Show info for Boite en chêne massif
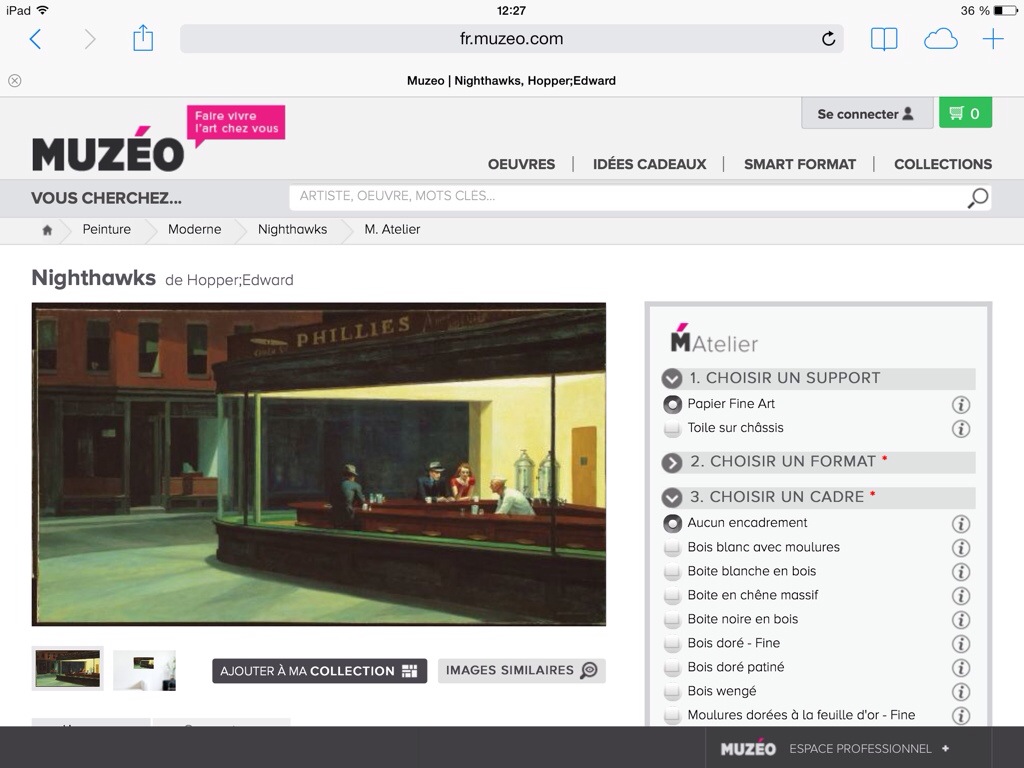This screenshot has width=1024, height=768. [x=961, y=596]
